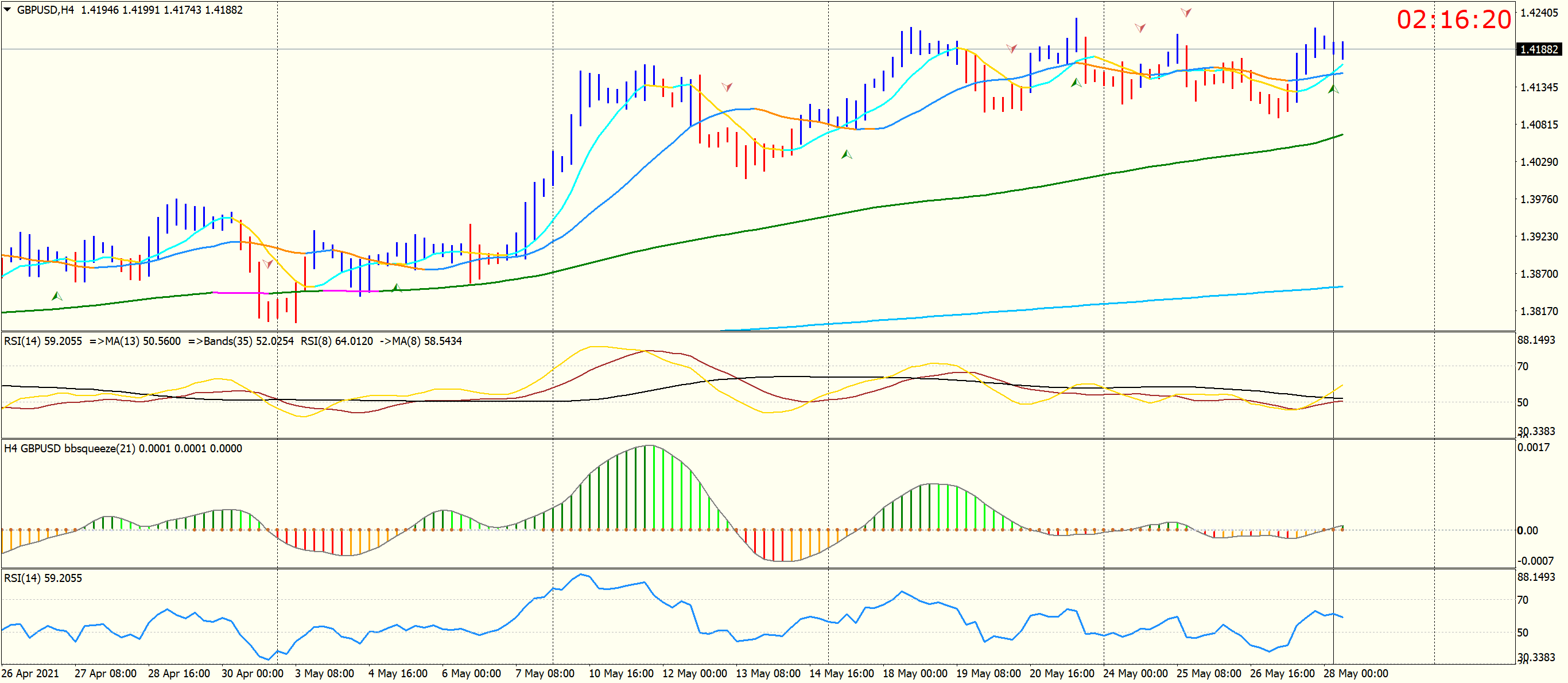Viewport: 1568px width, 683px height.
Task: Select last green buy arrow near 28 May line
Action: coord(1333,90)
